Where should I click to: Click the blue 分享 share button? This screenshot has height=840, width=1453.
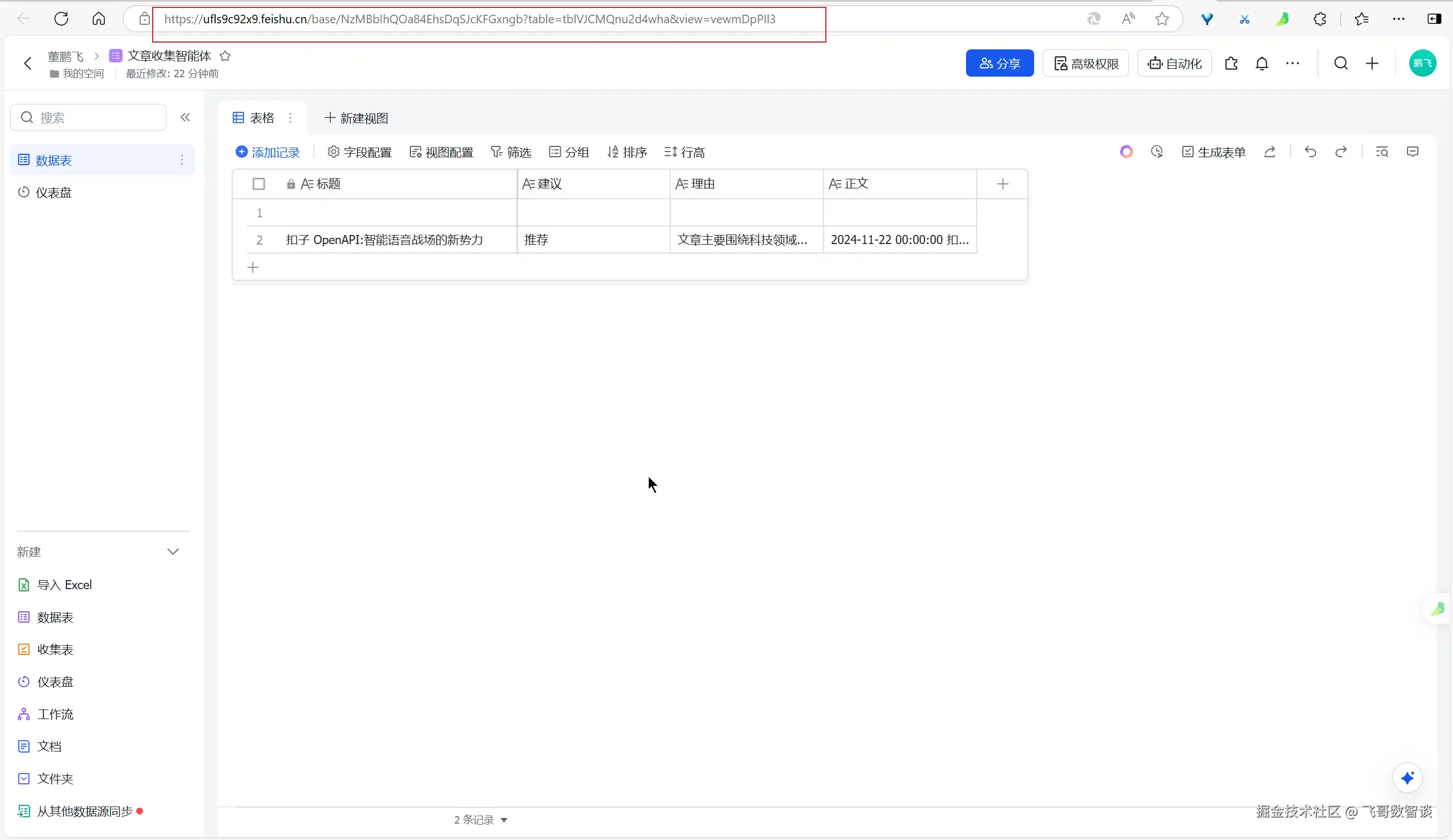tap(1000, 63)
